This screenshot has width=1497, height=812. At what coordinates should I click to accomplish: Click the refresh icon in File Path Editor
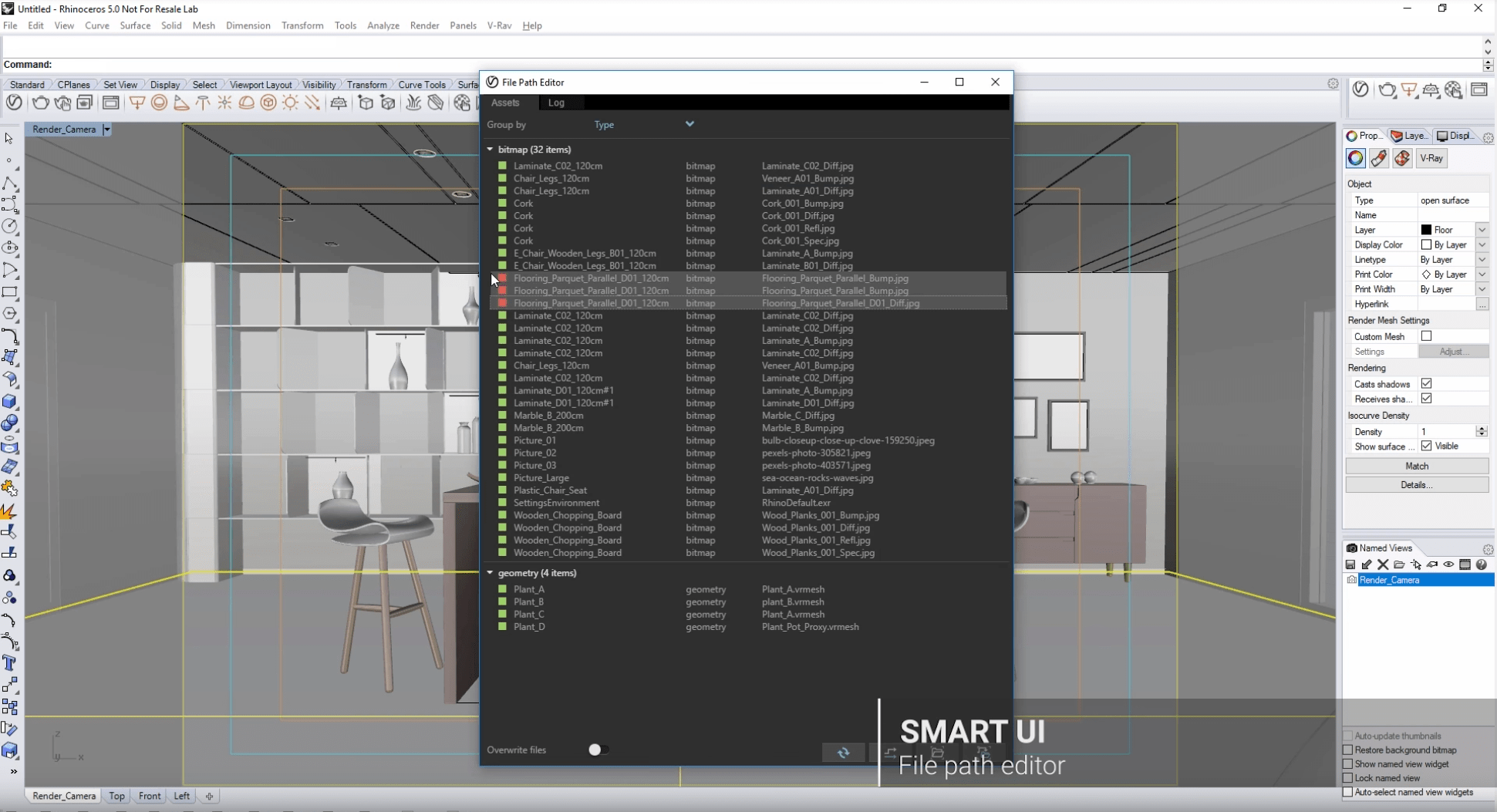(x=843, y=752)
